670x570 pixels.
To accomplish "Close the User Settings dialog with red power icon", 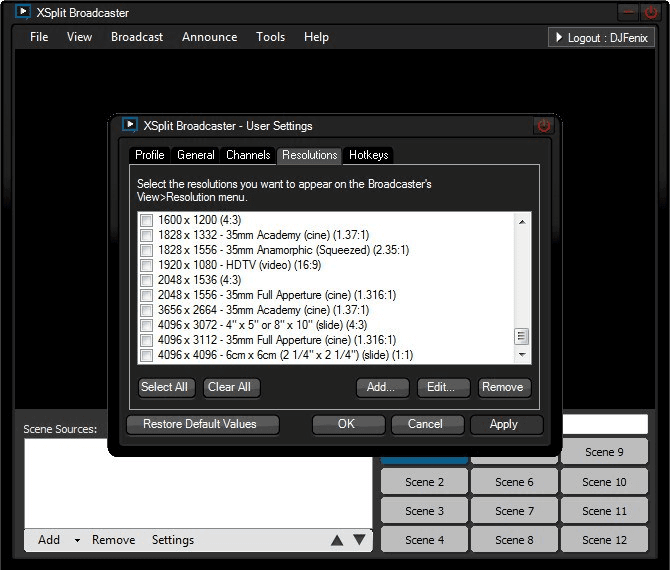I will (544, 126).
